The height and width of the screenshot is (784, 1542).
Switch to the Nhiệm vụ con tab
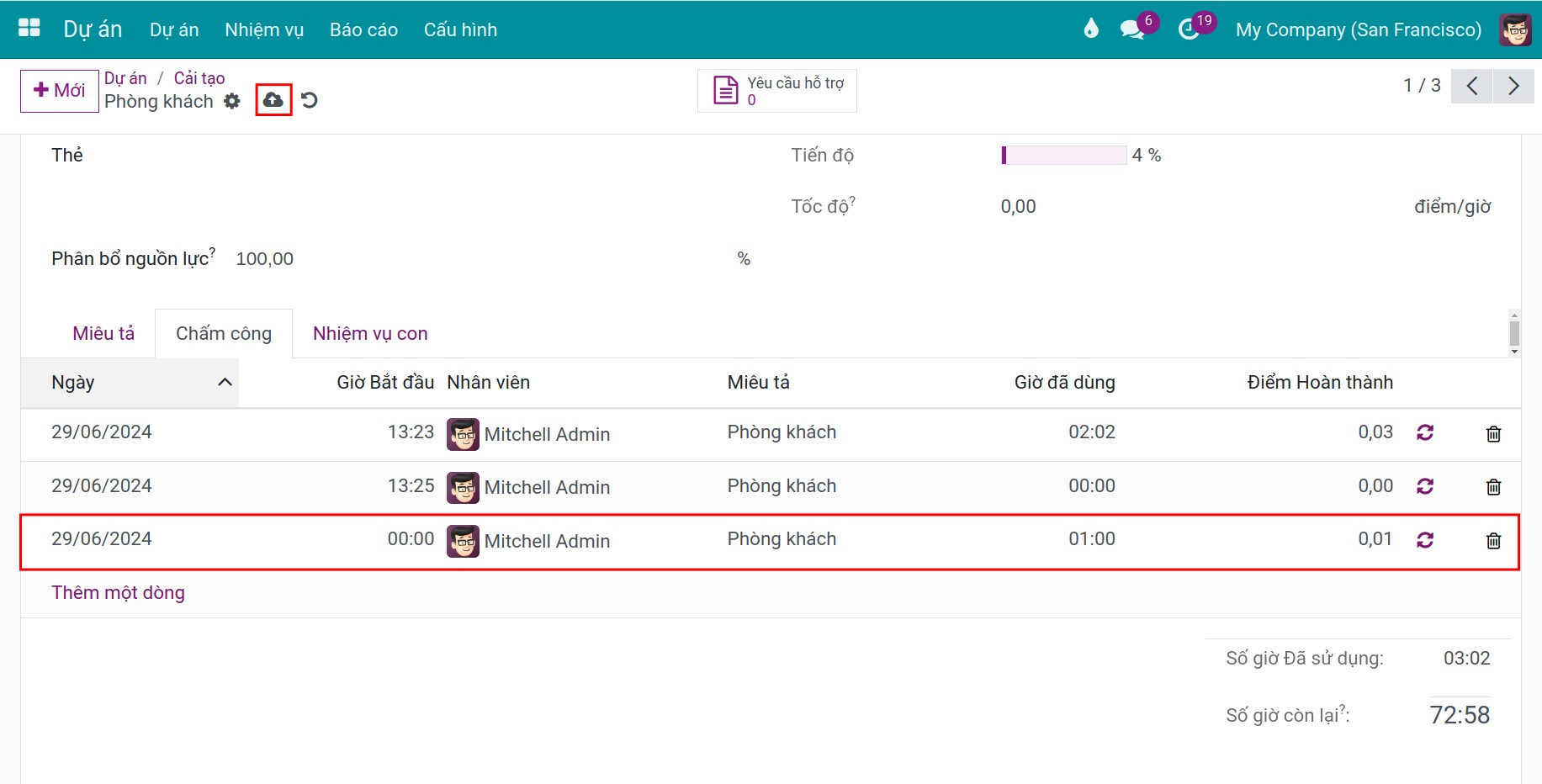[370, 334]
